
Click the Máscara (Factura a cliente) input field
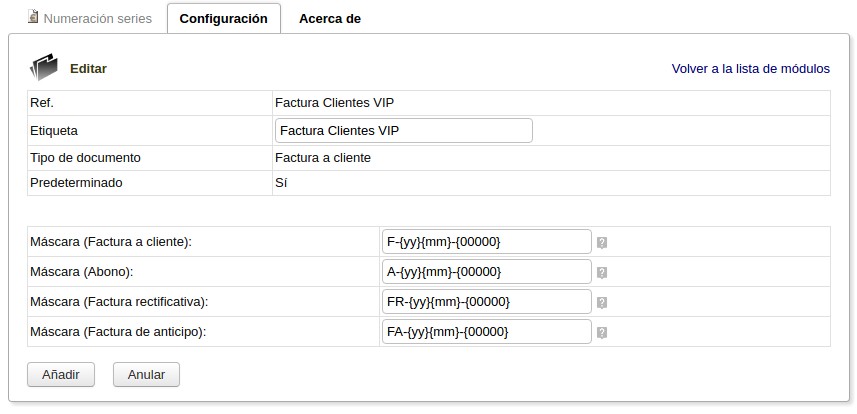[x=486, y=242]
